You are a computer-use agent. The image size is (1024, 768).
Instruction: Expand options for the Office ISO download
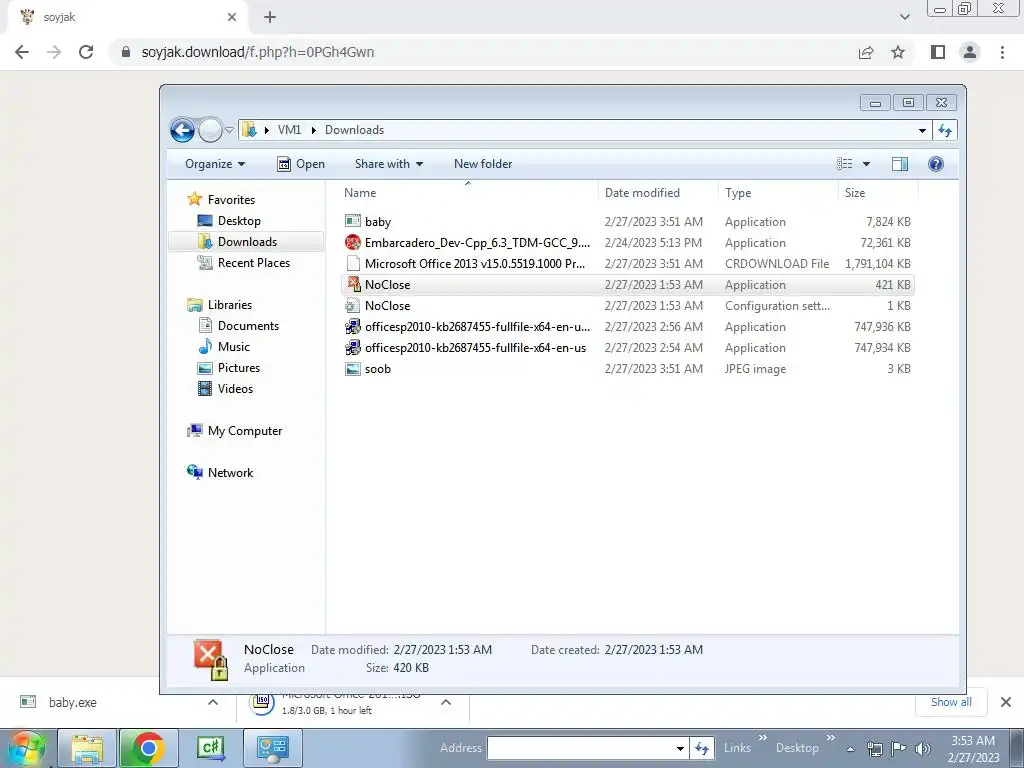click(445, 703)
